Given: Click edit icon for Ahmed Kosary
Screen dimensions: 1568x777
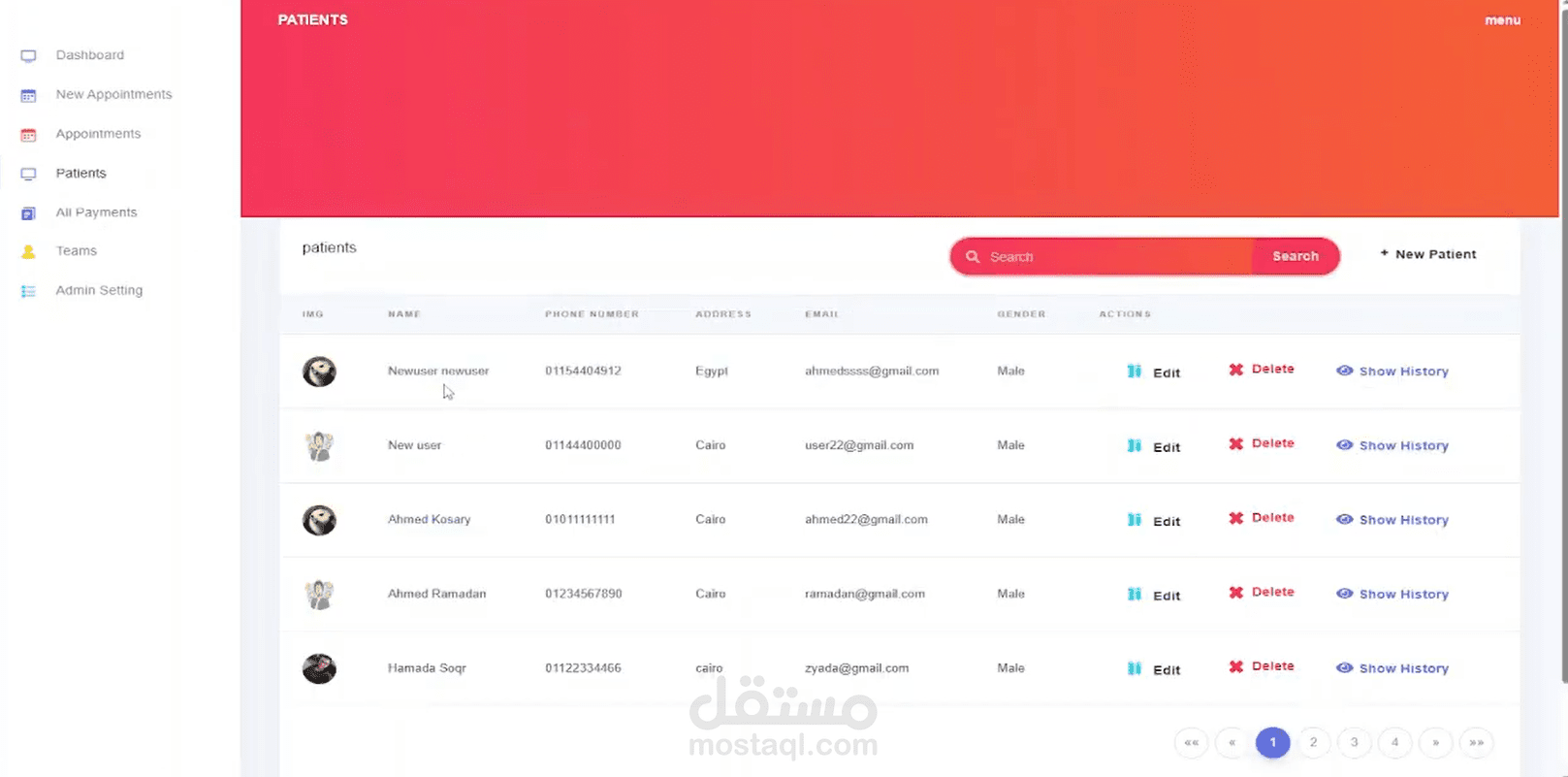Looking at the screenshot, I should click(x=1134, y=520).
